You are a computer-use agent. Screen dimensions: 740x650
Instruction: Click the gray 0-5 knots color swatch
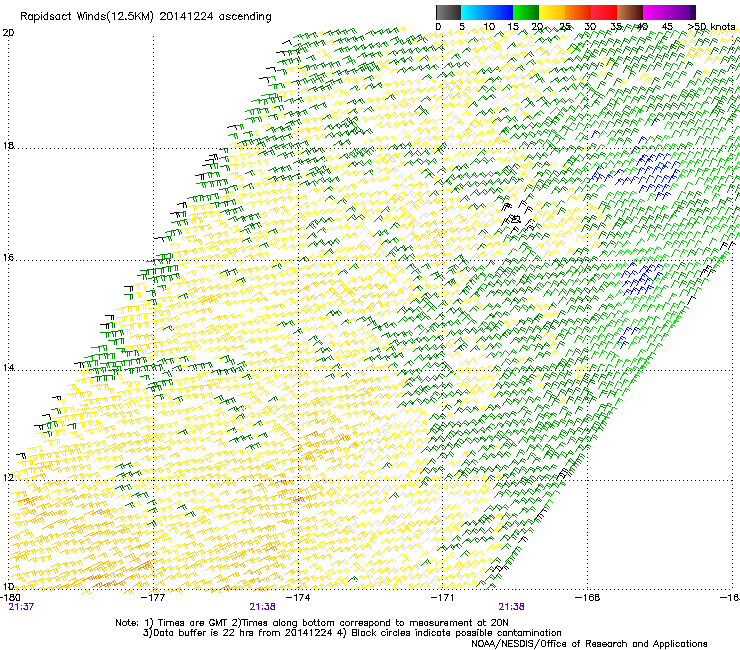(x=448, y=12)
